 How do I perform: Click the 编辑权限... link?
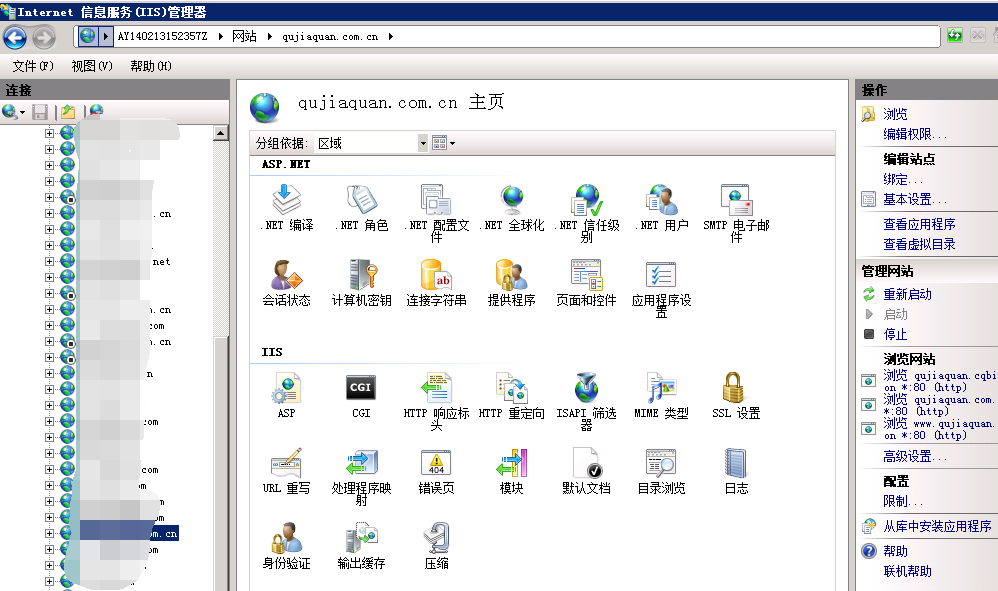(x=915, y=134)
